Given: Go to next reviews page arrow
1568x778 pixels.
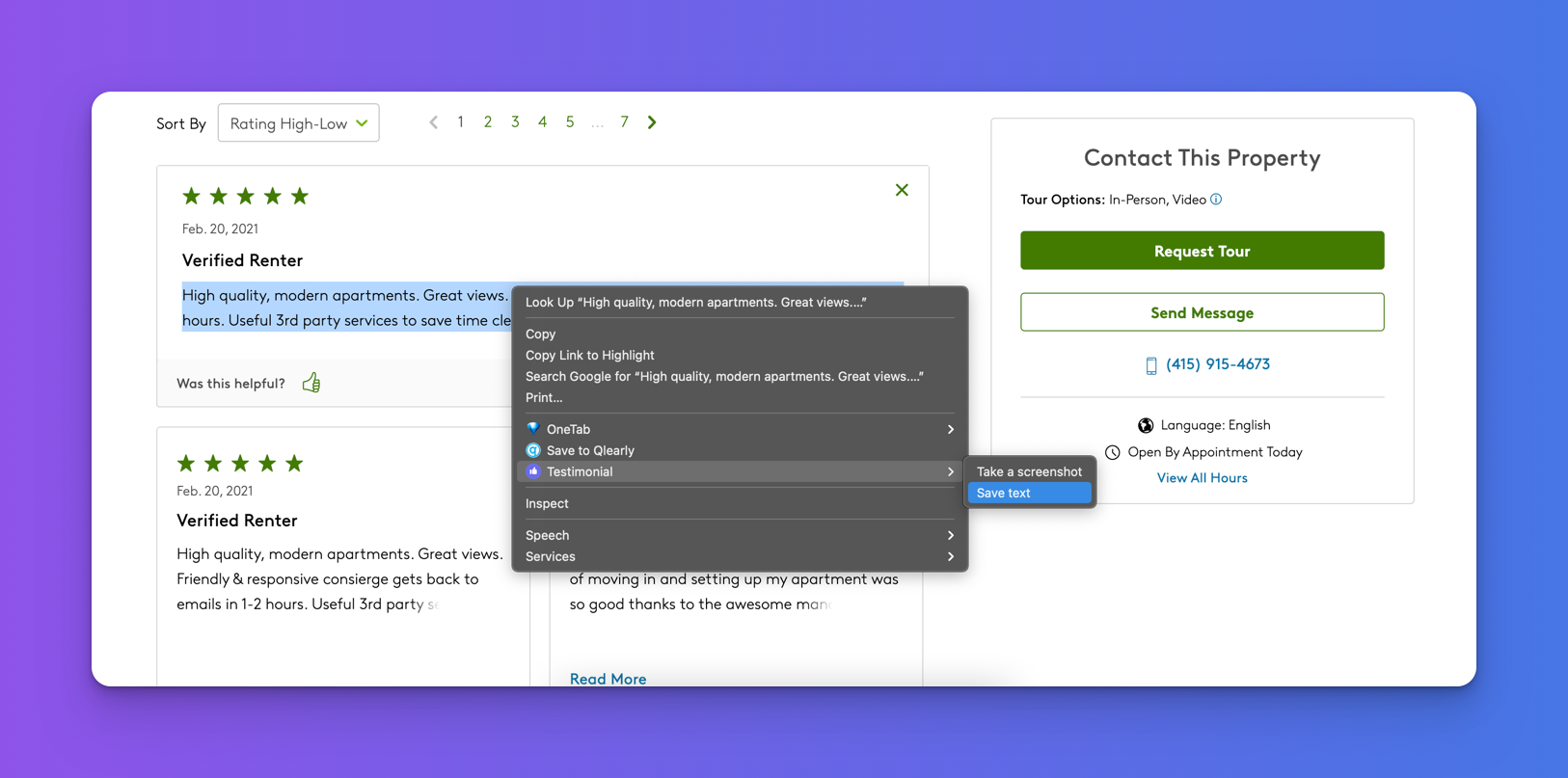Looking at the screenshot, I should tap(652, 122).
